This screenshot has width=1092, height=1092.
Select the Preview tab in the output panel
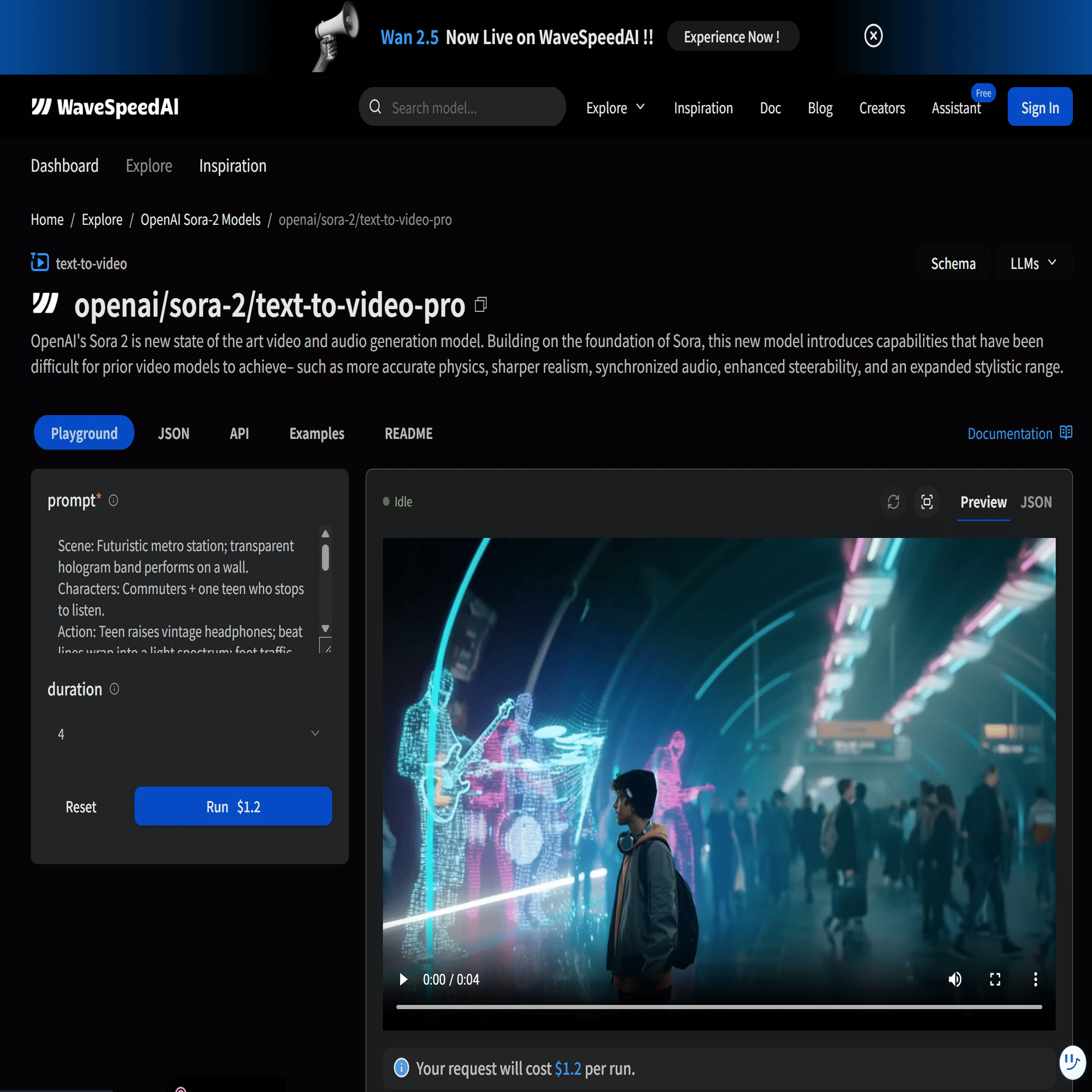point(983,502)
